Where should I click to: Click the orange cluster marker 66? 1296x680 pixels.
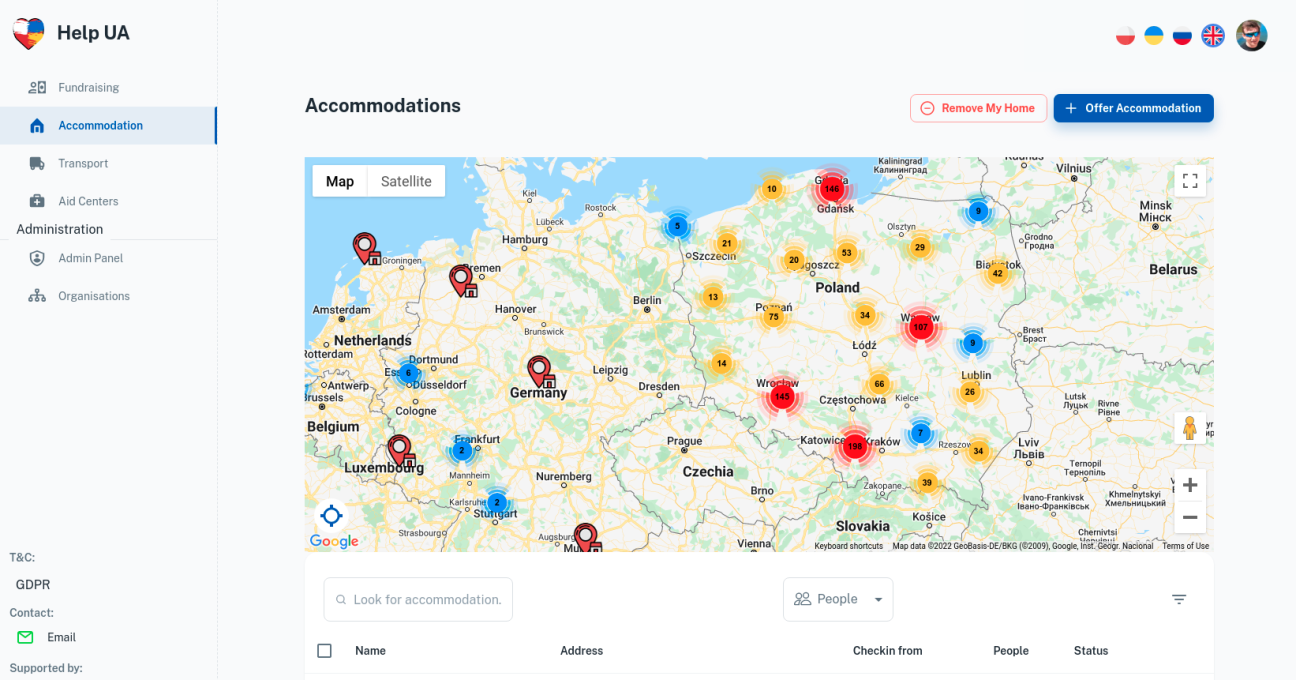[879, 384]
